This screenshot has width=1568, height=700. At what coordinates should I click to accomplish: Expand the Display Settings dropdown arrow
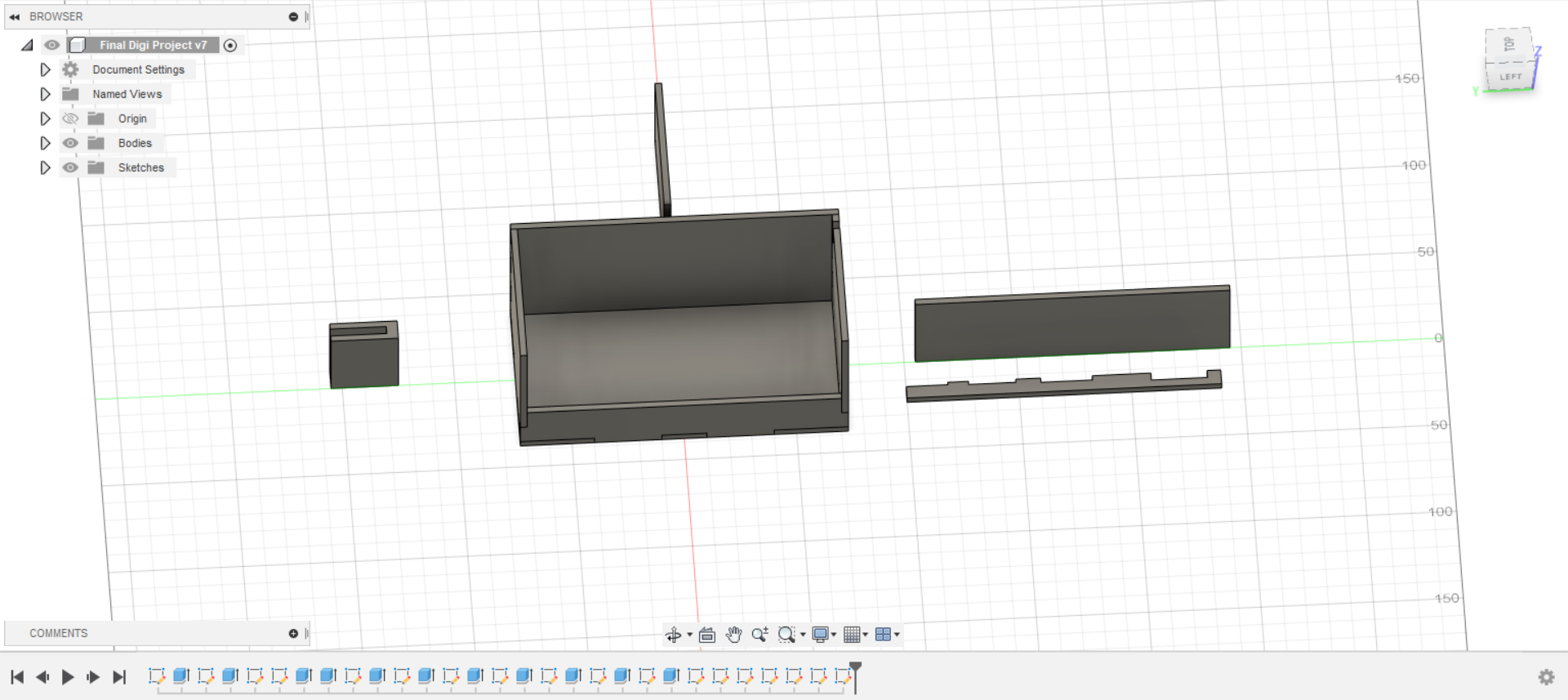click(x=834, y=635)
